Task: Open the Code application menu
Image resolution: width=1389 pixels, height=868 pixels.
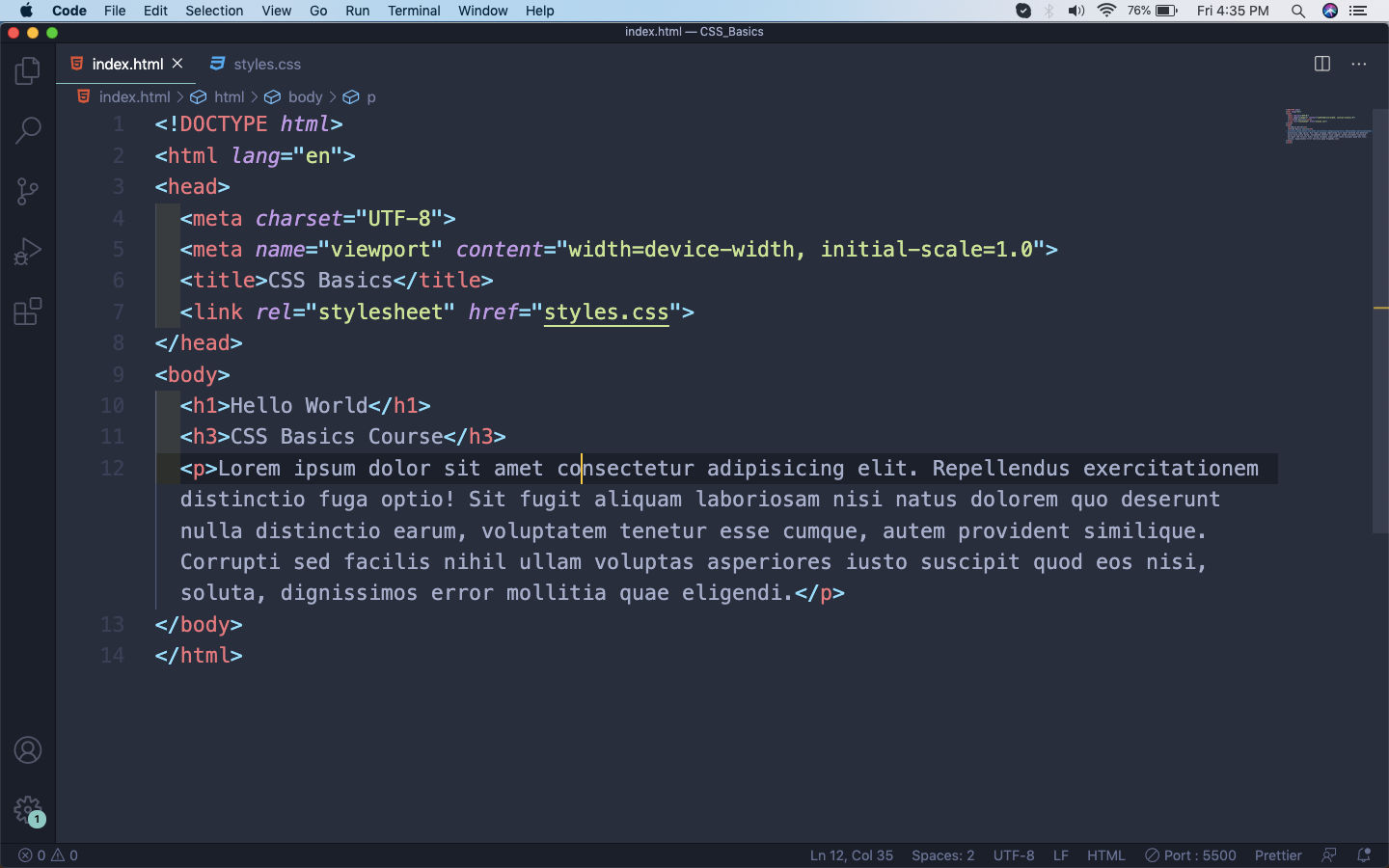Action: tap(68, 11)
